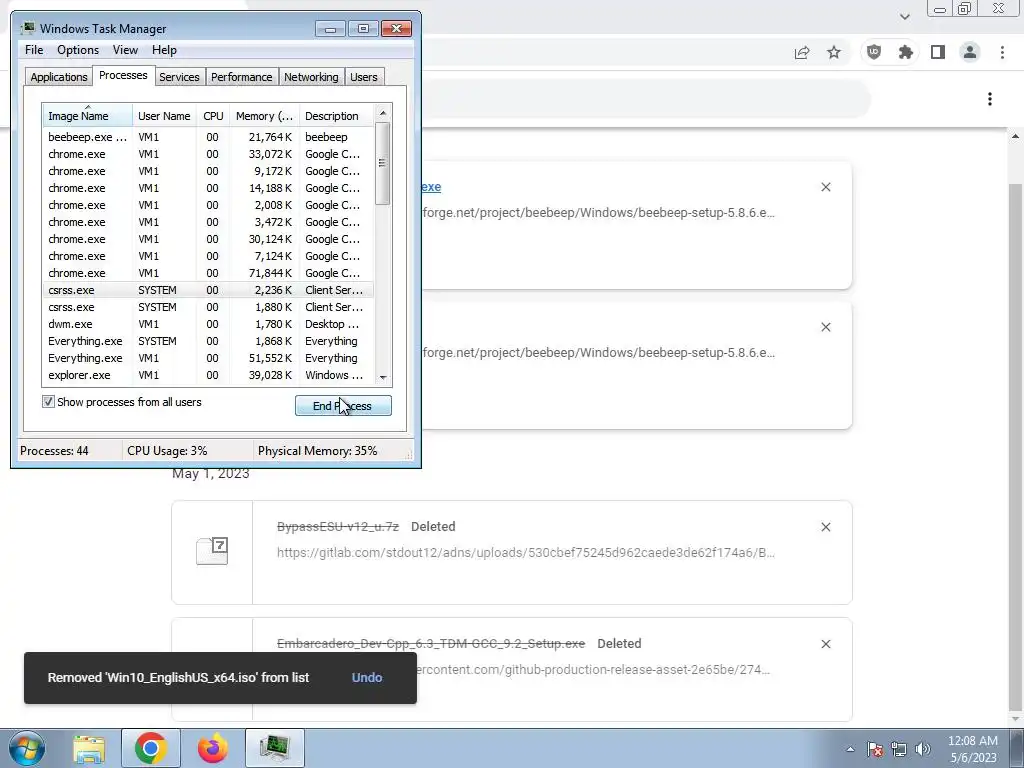
Task: Bookmark page with star icon
Action: pos(834,52)
